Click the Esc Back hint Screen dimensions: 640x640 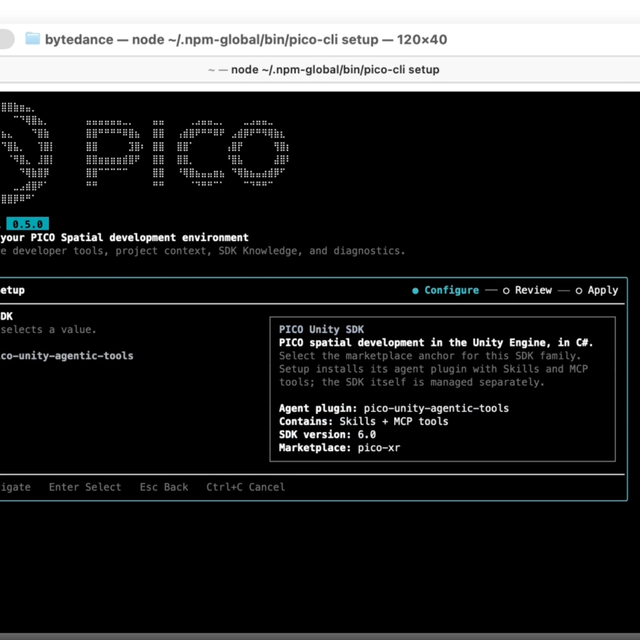(x=164, y=487)
